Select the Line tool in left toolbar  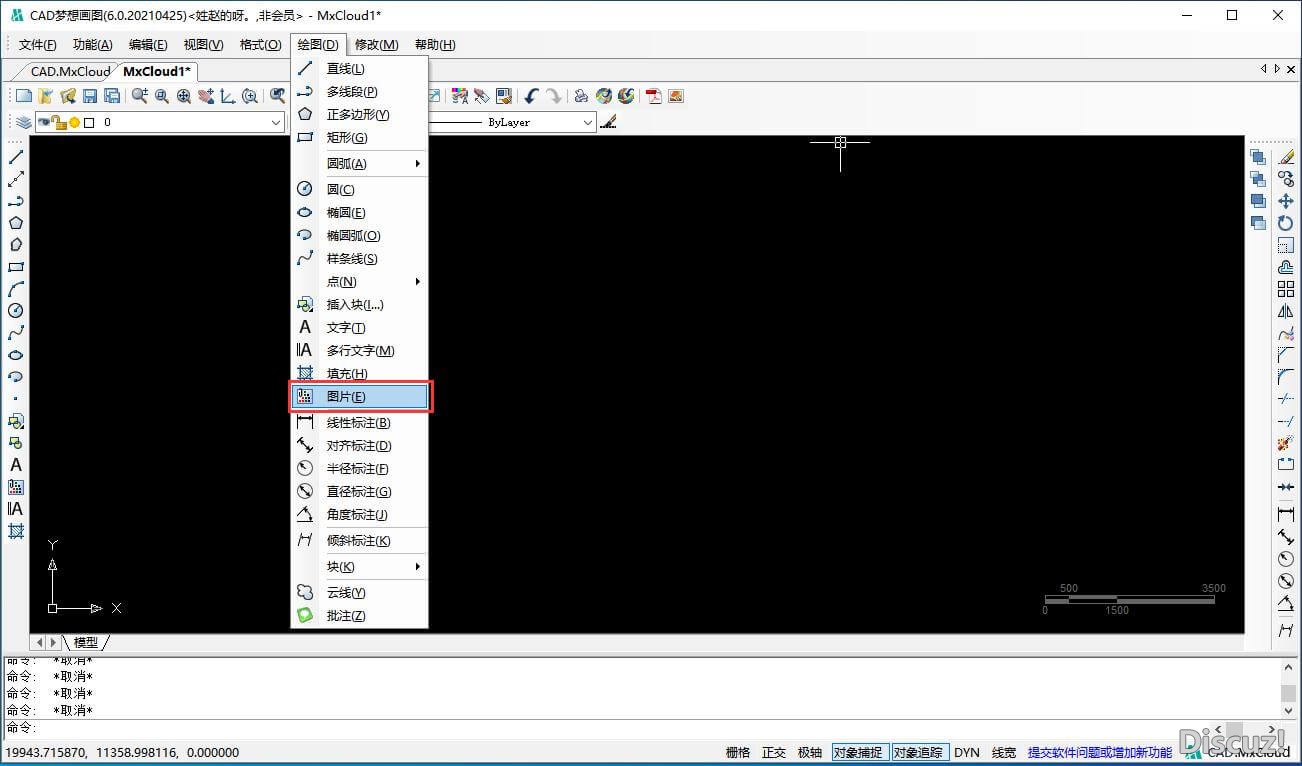click(16, 157)
